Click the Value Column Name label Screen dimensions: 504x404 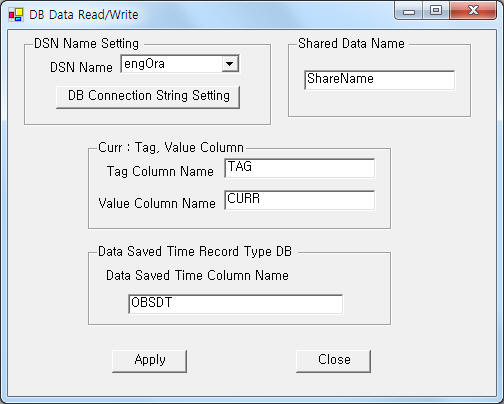[157, 203]
